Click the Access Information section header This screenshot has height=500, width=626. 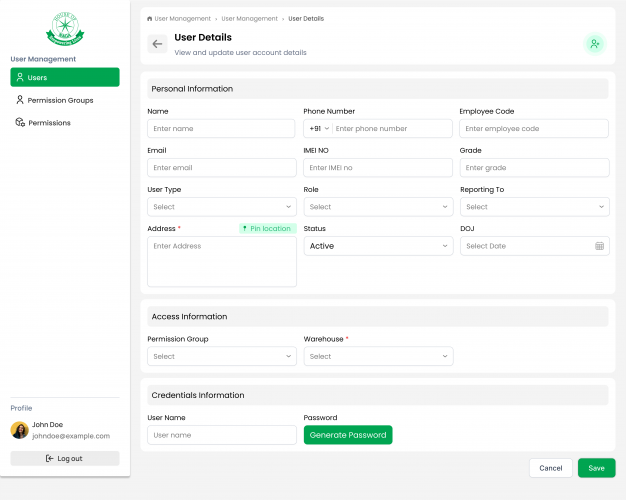[378, 316]
